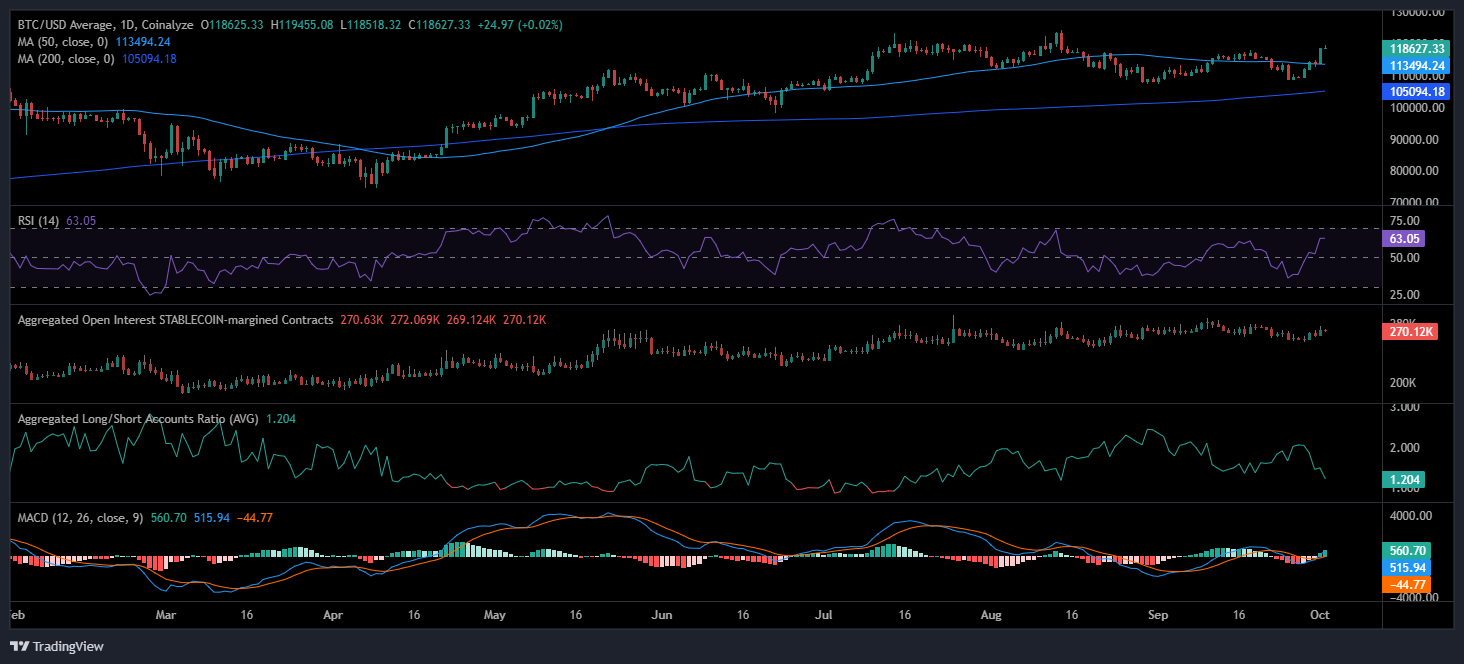Click the TradingView logo icon
1464x664 pixels.
pyautogui.click(x=19, y=646)
